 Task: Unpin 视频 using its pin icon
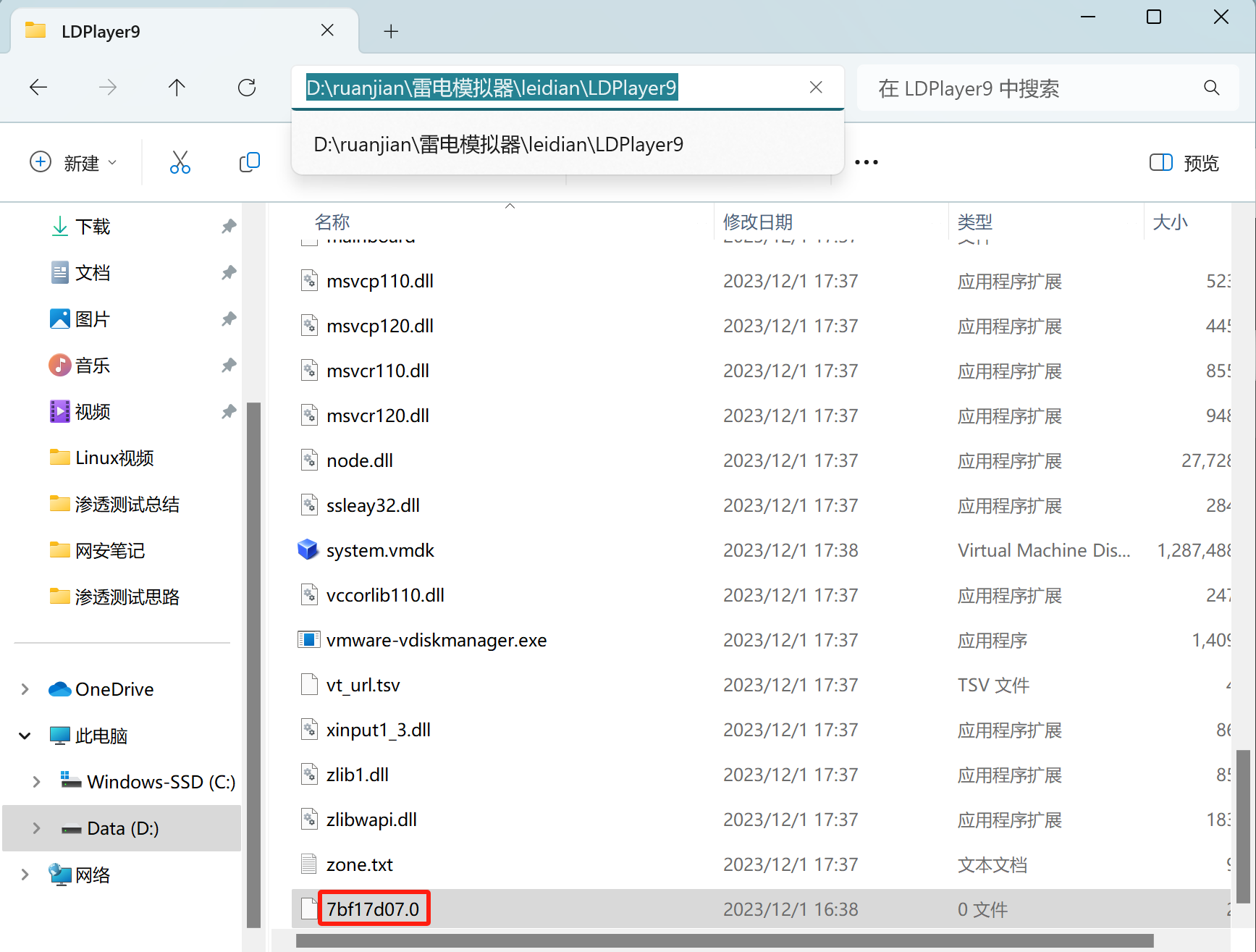pyautogui.click(x=229, y=412)
